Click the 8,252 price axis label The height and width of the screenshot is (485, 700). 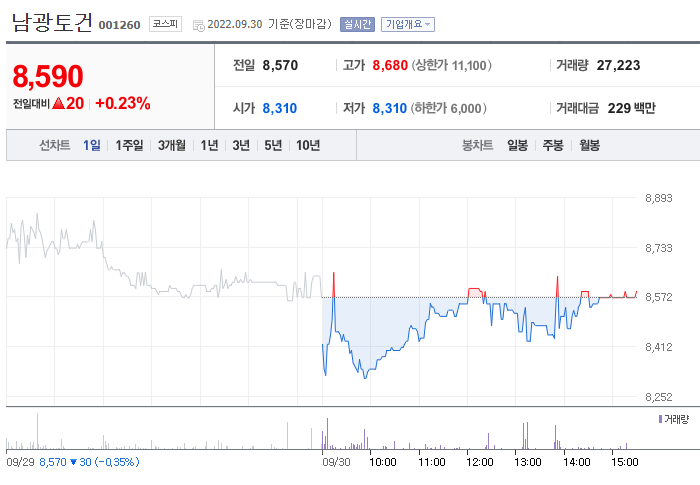coord(658,397)
